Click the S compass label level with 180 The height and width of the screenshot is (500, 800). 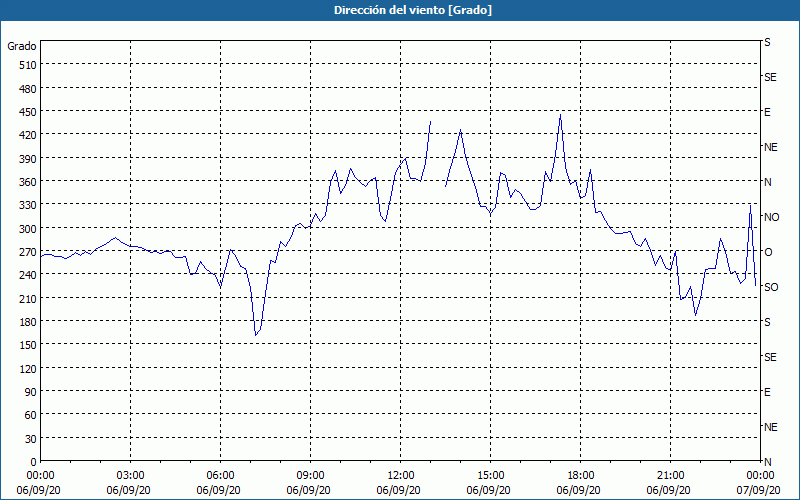tap(767, 322)
